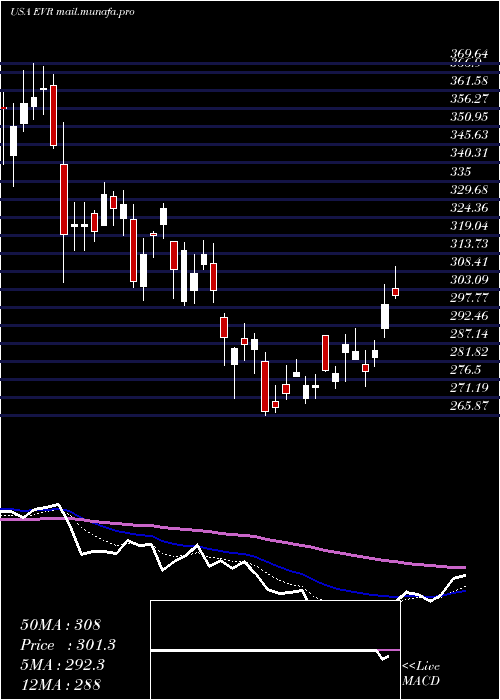Select the 308.41 price axis label
This screenshot has height=700, width=500.
click(x=468, y=262)
